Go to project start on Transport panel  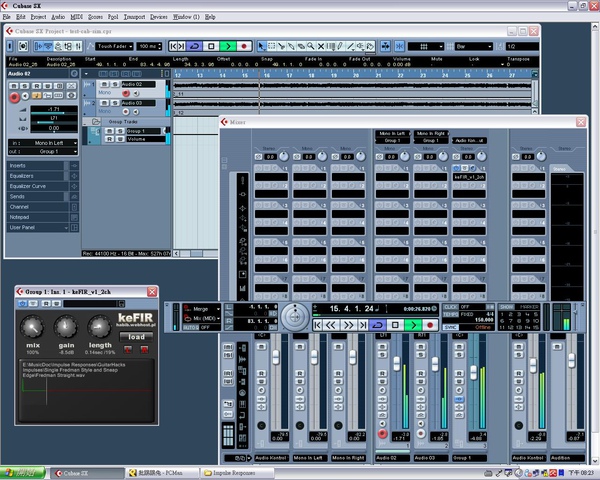tap(318, 325)
